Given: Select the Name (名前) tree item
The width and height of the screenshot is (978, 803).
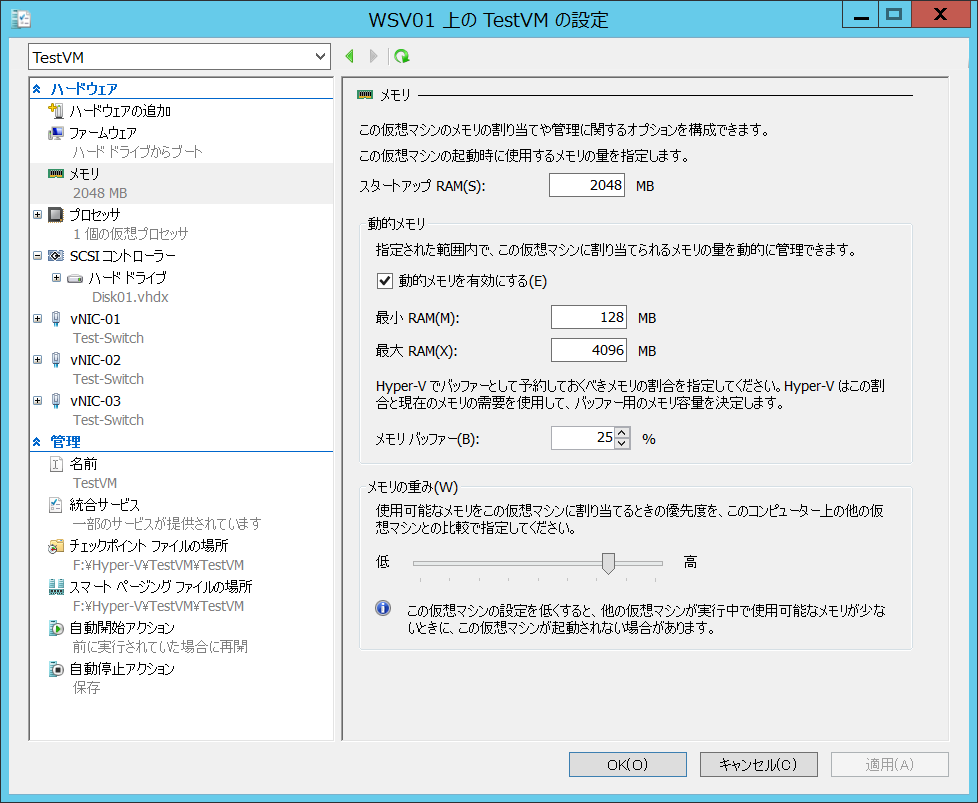Looking at the screenshot, I should (x=83, y=464).
